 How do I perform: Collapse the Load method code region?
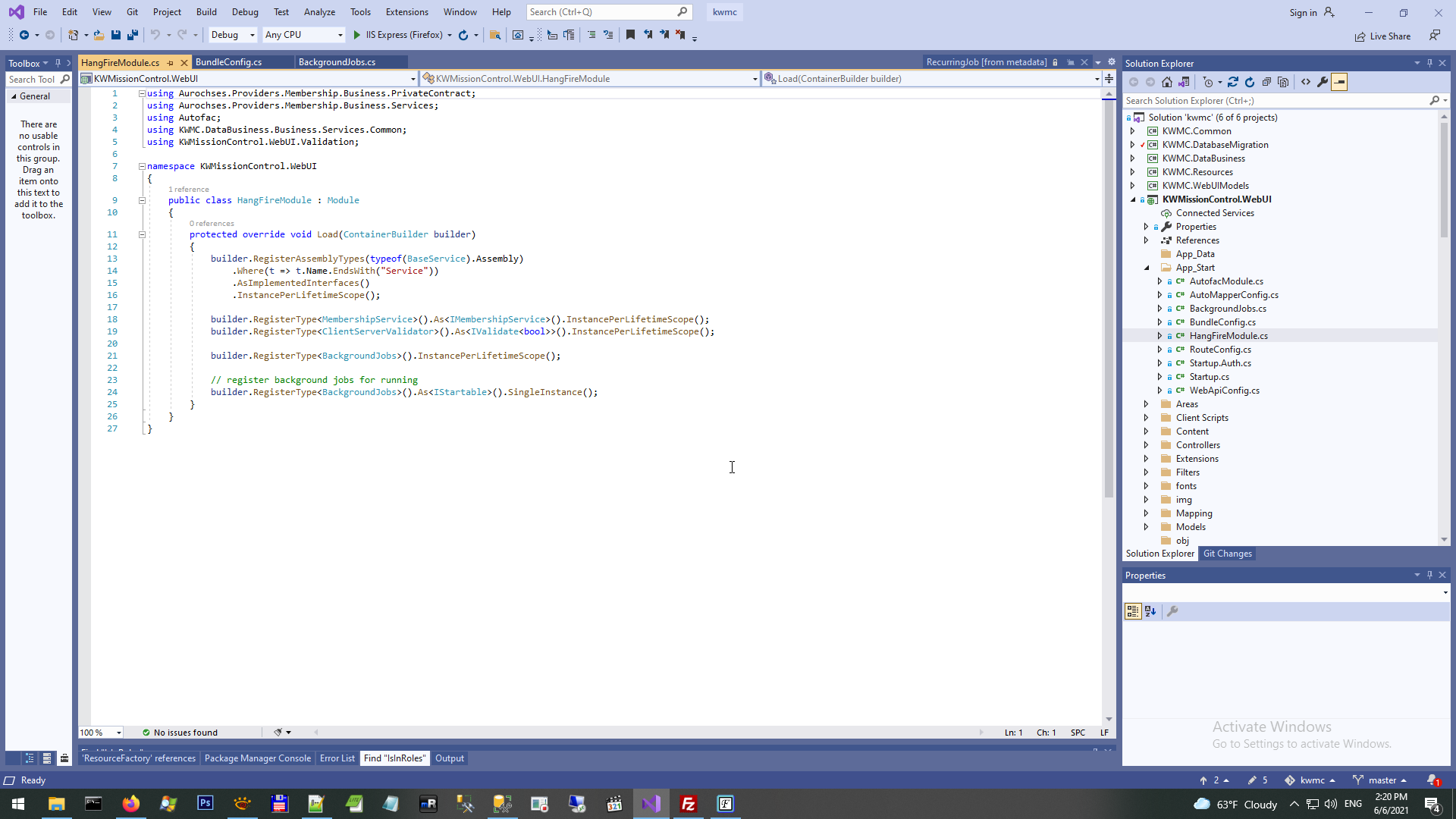click(x=142, y=234)
